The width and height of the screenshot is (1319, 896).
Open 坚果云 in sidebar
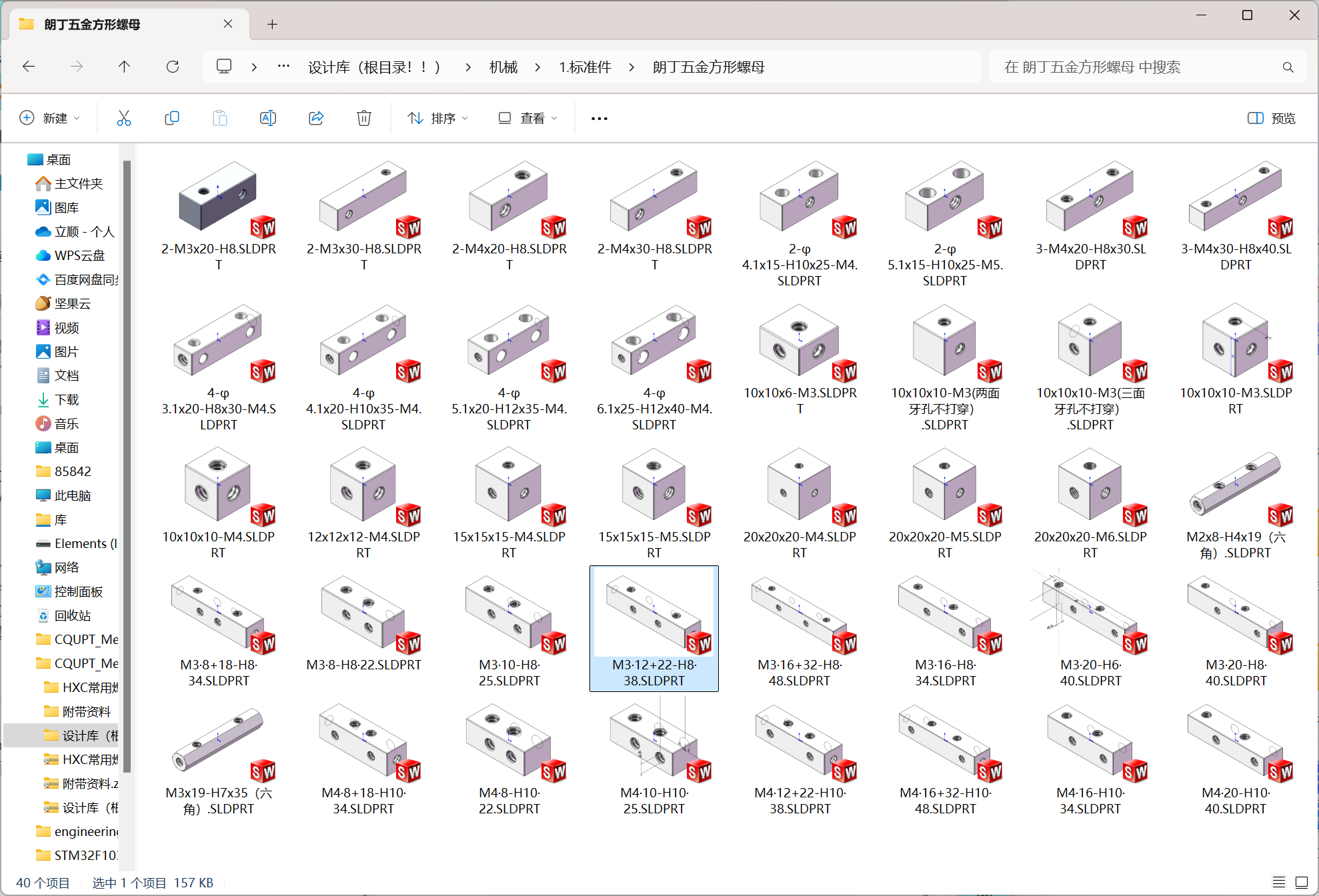click(63, 303)
